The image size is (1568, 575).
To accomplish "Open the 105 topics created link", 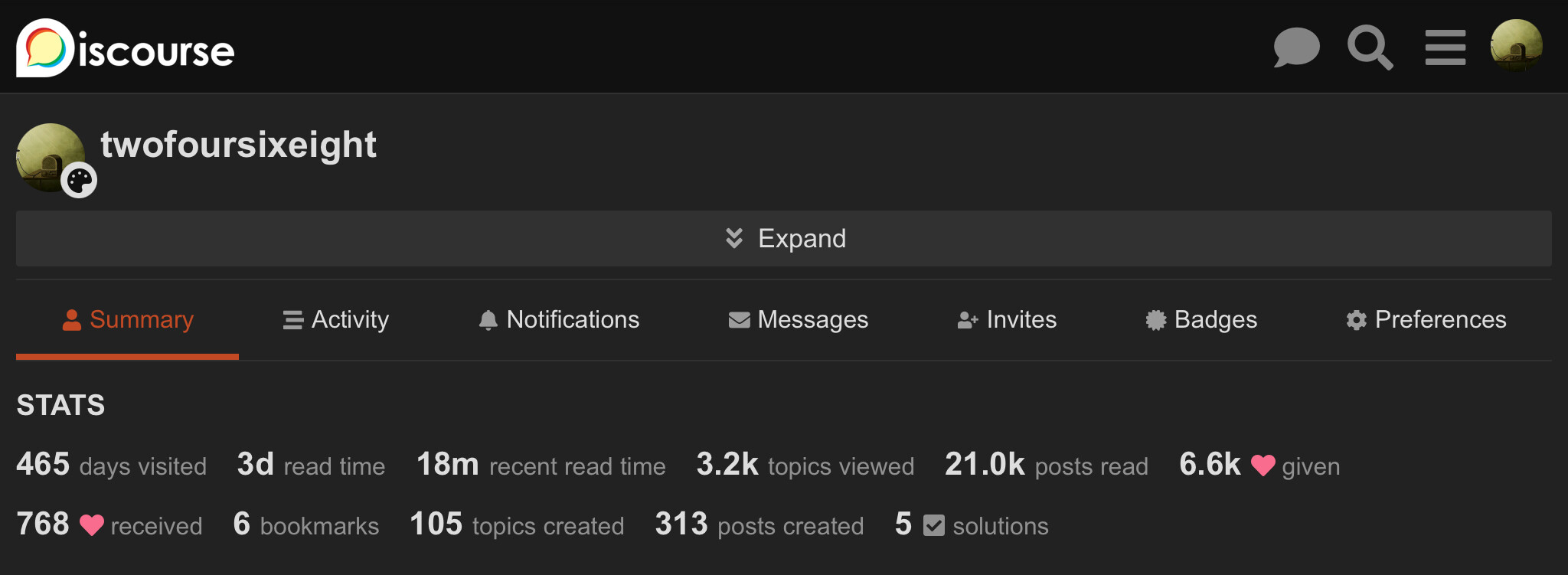I will pyautogui.click(x=517, y=525).
